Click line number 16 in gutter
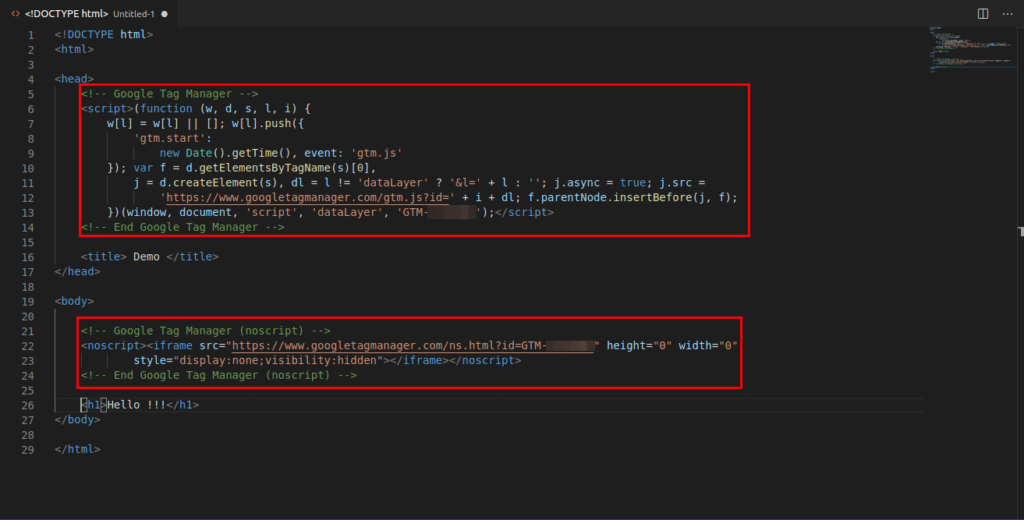Screen dimensions: 1024x520 click(28, 257)
